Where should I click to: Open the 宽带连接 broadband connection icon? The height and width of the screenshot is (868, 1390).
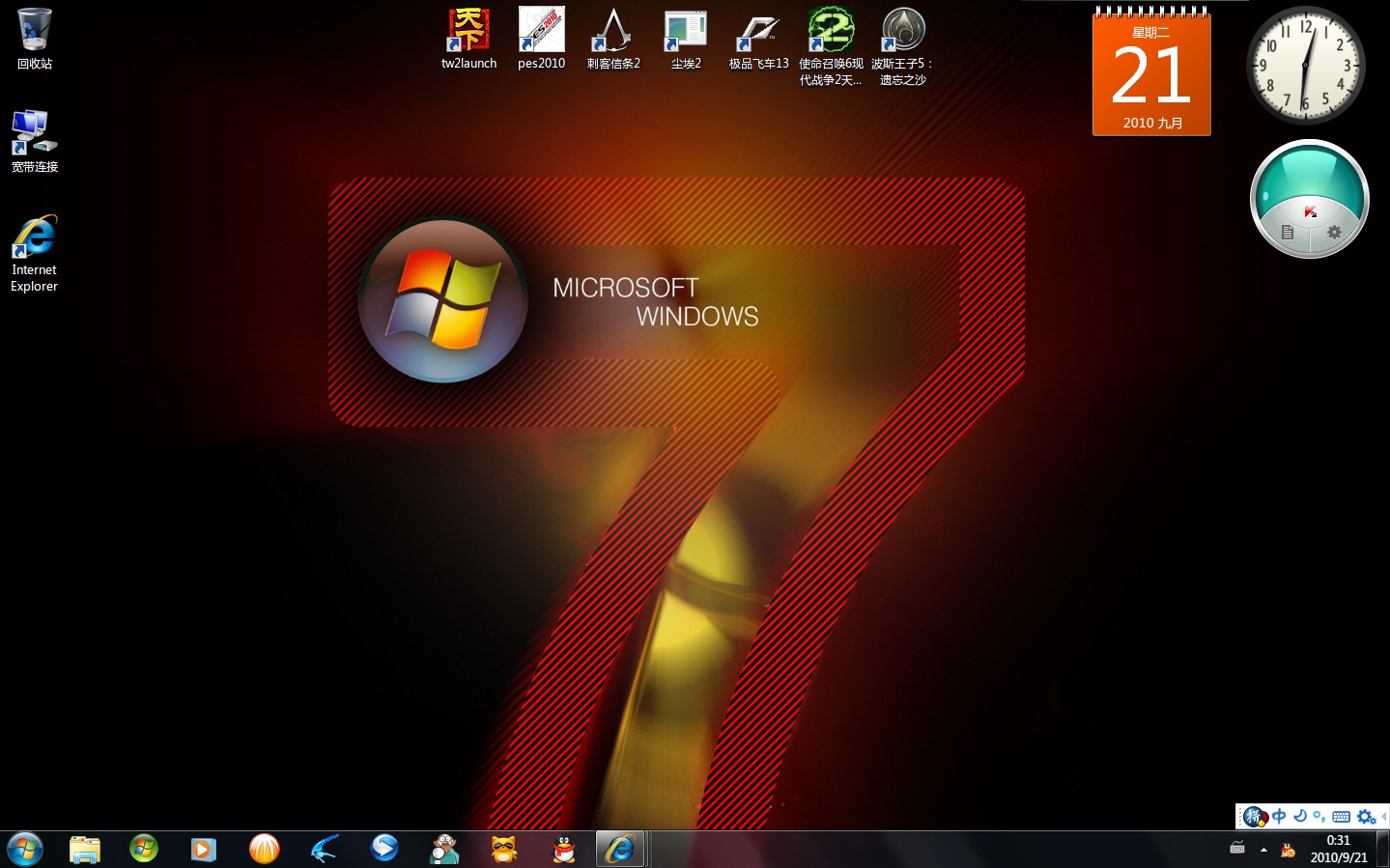pyautogui.click(x=34, y=140)
